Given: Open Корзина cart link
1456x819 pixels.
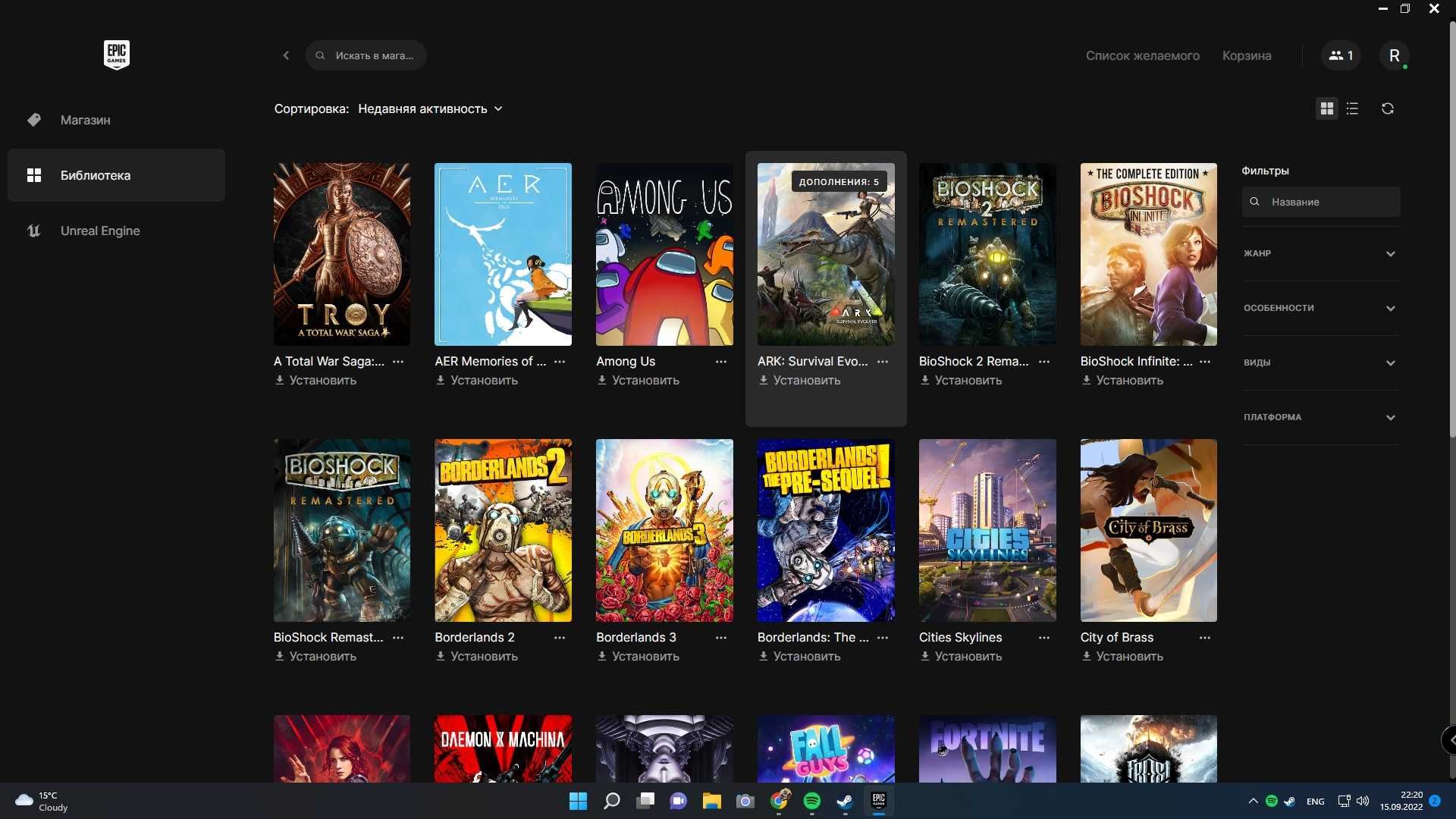Looking at the screenshot, I should 1247,55.
